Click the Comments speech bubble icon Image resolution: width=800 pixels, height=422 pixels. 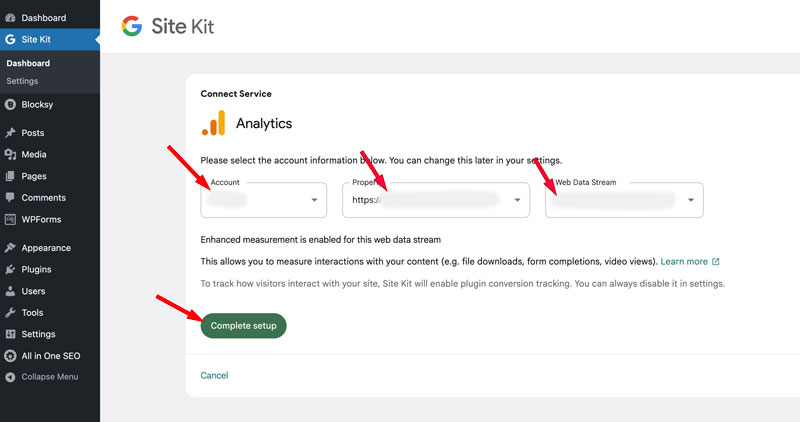point(10,198)
